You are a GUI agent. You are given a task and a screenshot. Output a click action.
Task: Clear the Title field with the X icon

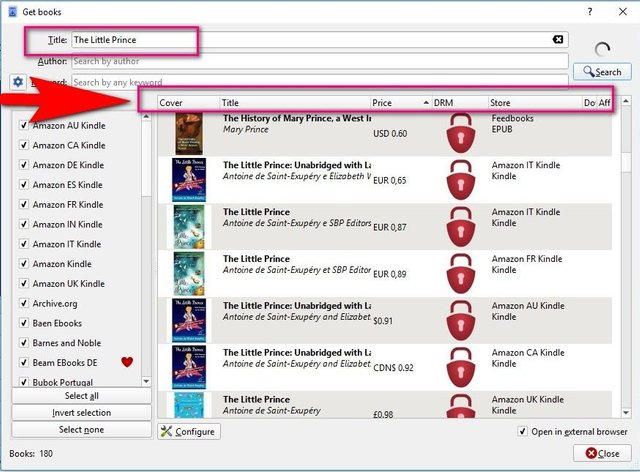558,39
